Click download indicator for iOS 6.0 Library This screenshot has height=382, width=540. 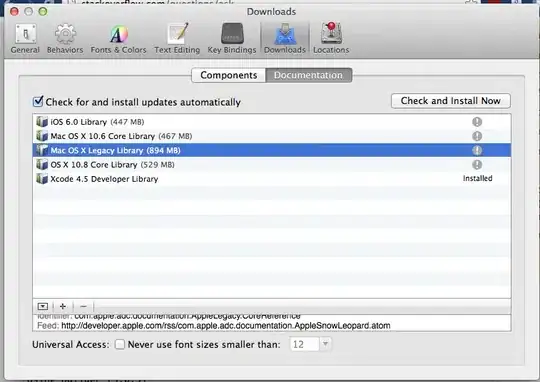click(477, 122)
